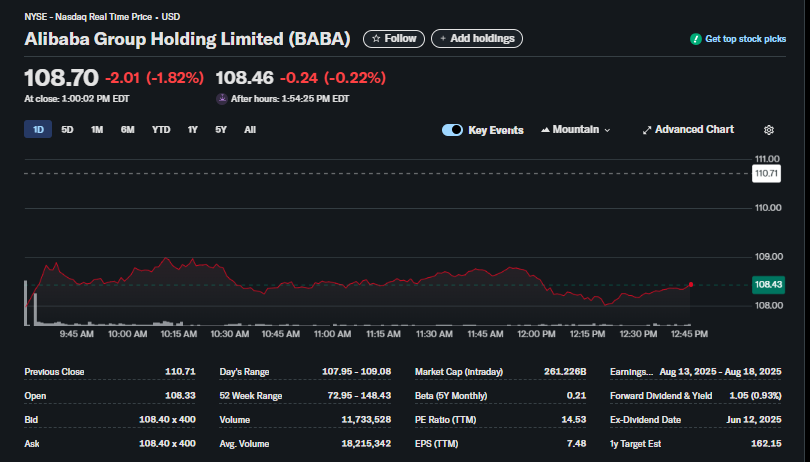This screenshot has height=462, width=810.
Task: Click Earnings date Aug 13, 2025 - Aug 18, 2025
Action: pos(721,372)
